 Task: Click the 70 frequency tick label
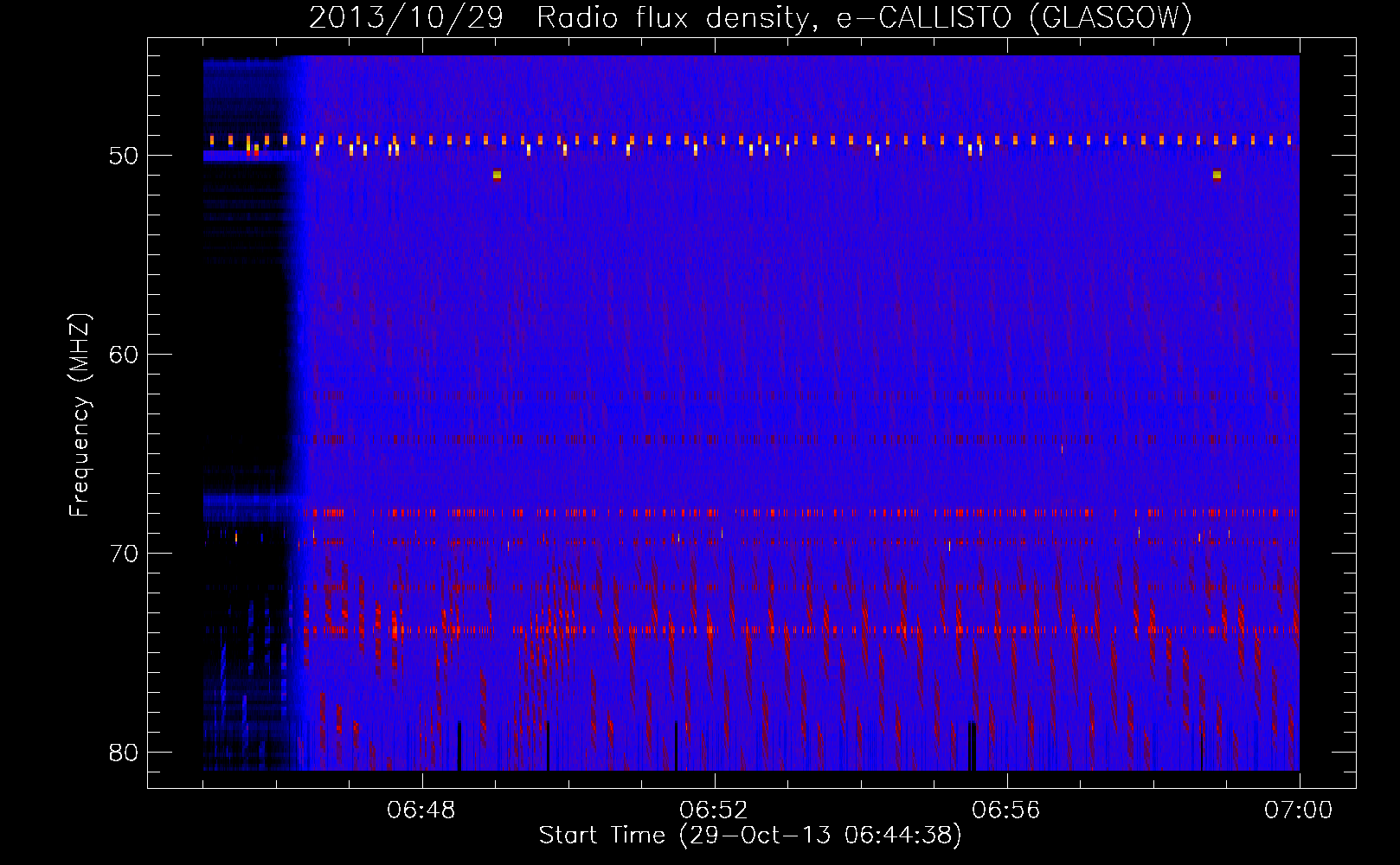pyautogui.click(x=124, y=554)
